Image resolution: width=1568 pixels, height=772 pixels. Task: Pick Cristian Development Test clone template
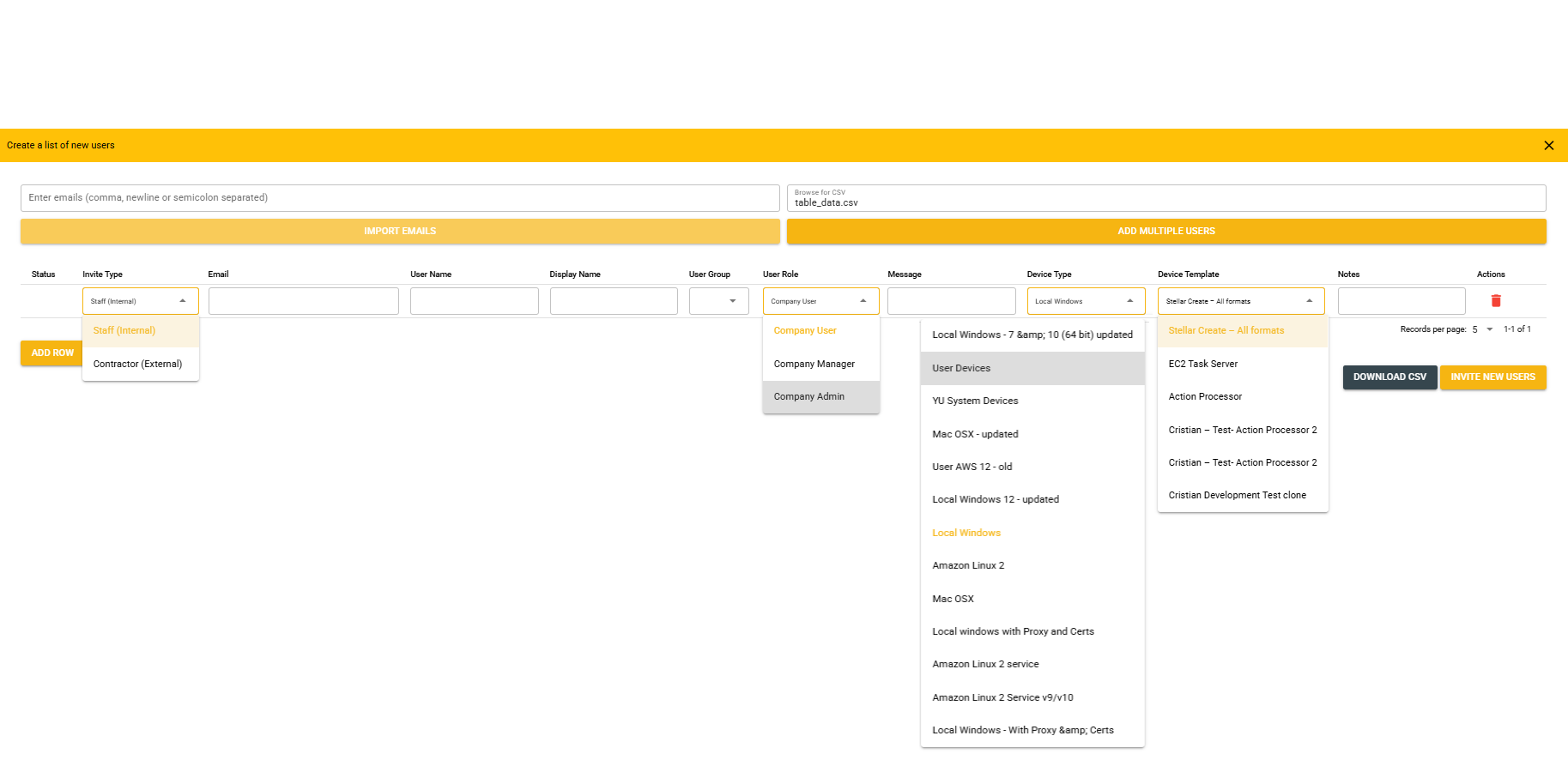coord(1237,496)
